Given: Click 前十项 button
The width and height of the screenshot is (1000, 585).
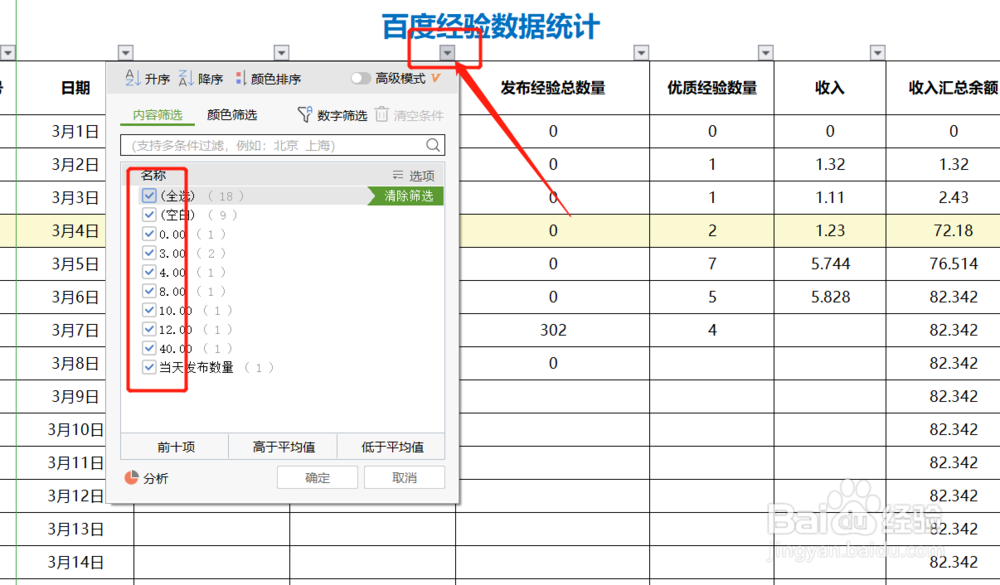Looking at the screenshot, I should pyautogui.click(x=175, y=447).
